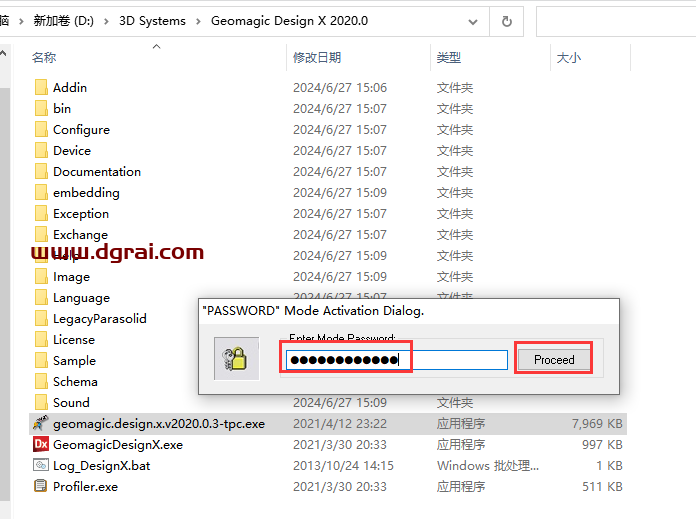Select the Configure folder icon
This screenshot has width=696, height=519.
[x=41, y=130]
